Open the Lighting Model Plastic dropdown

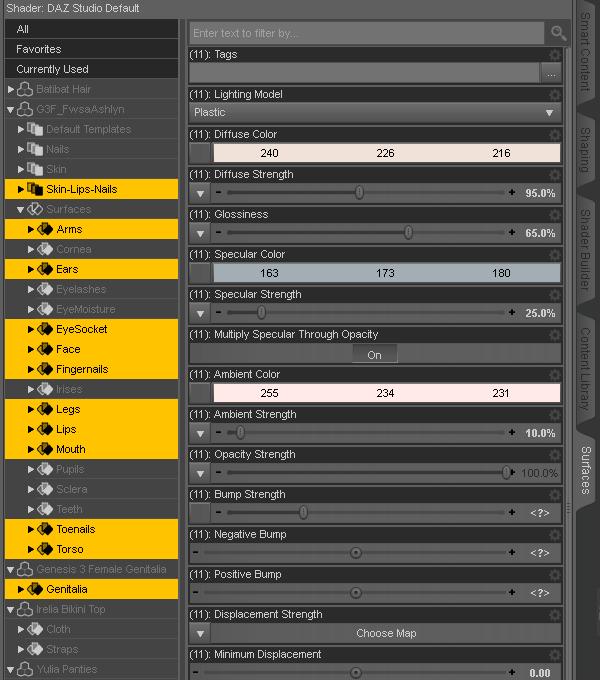375,113
